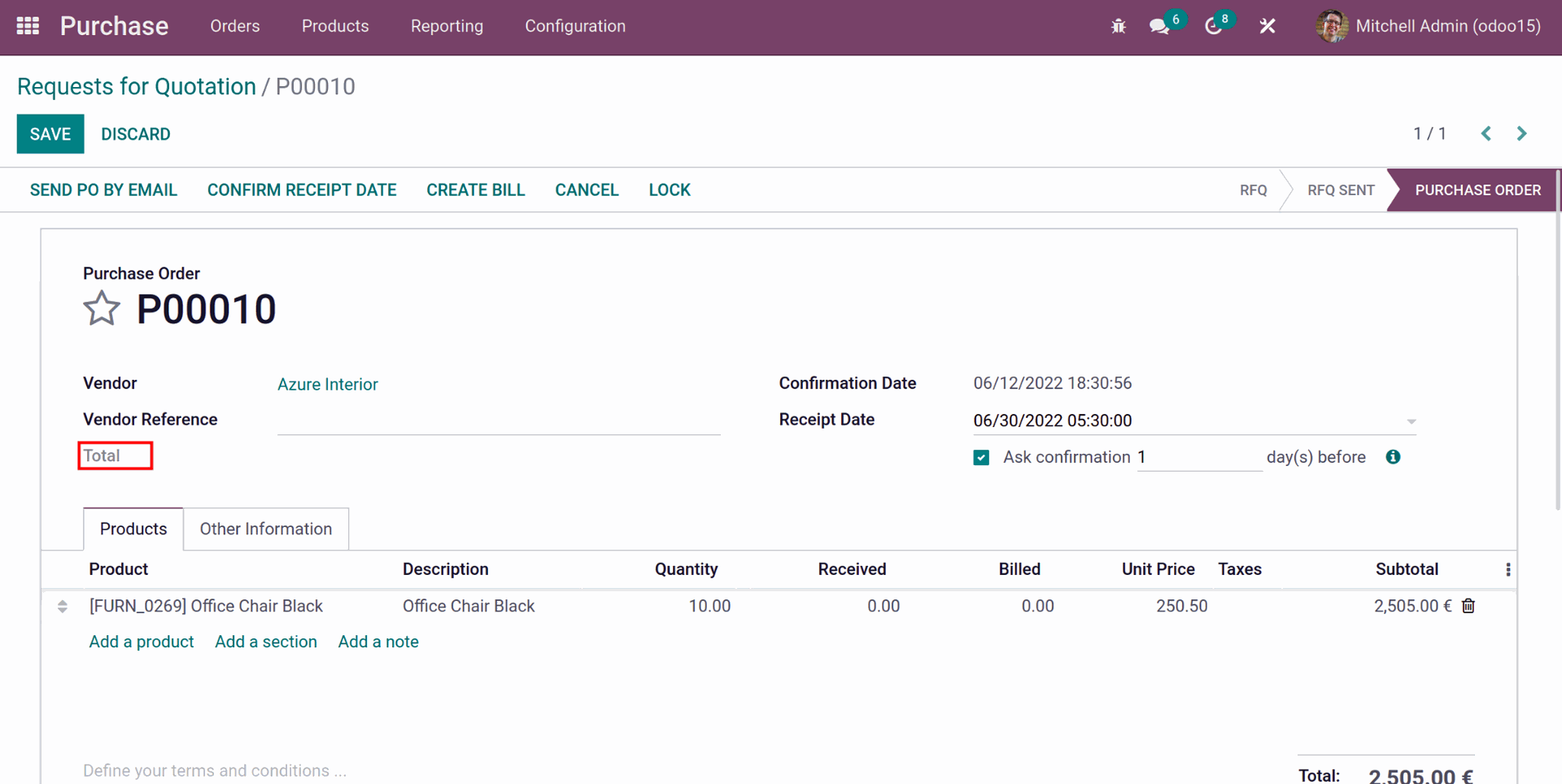Open the Reporting menu
Viewport: 1562px width, 784px height.
(x=447, y=26)
